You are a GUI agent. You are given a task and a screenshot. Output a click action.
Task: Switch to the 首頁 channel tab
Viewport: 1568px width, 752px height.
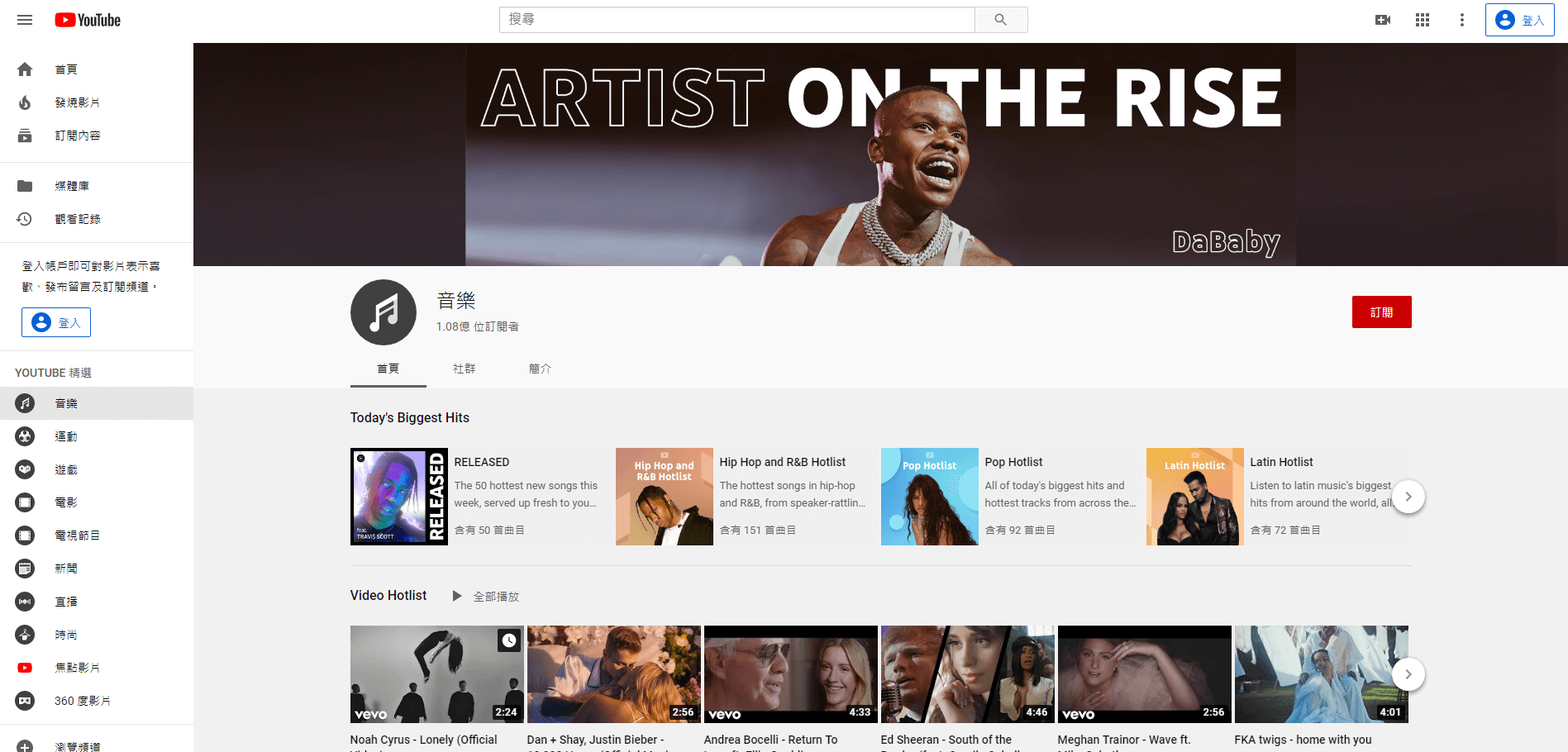(388, 369)
